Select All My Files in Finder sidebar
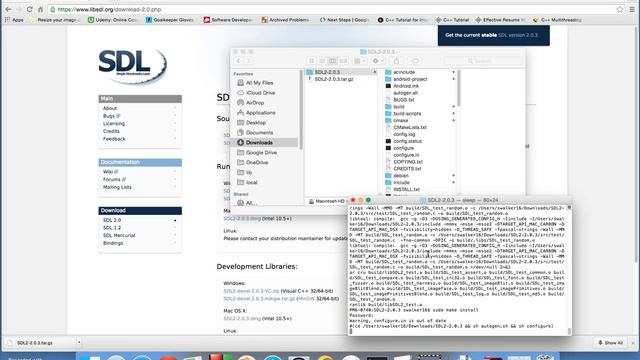The width and height of the screenshot is (640, 360). (260, 83)
